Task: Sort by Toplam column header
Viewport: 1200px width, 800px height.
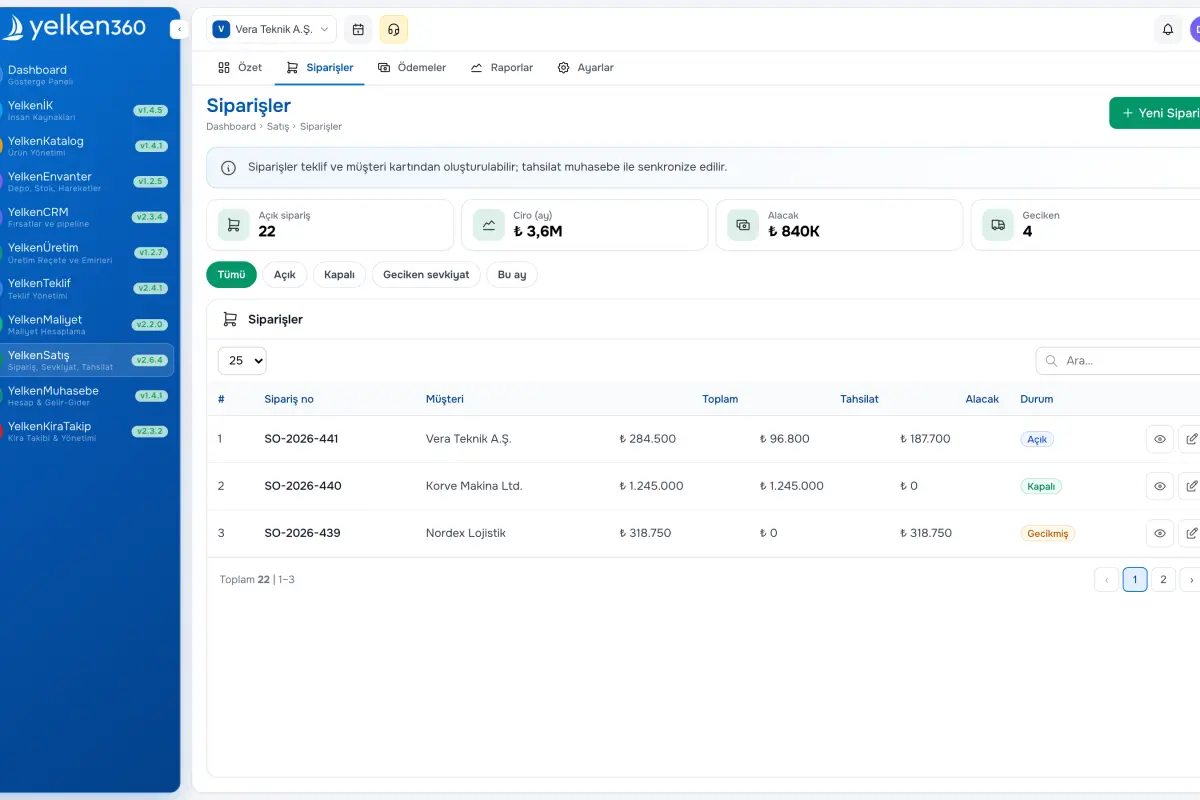Action: coord(720,399)
